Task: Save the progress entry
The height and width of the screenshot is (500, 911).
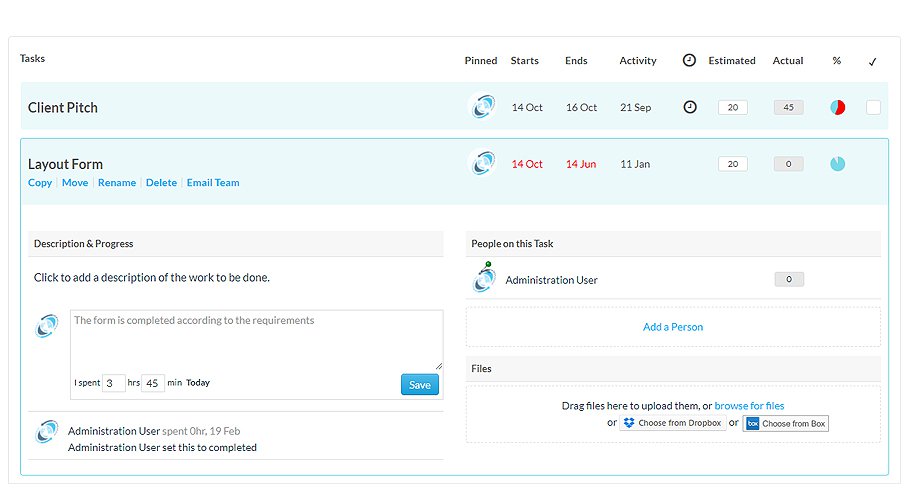Action: pyautogui.click(x=420, y=385)
